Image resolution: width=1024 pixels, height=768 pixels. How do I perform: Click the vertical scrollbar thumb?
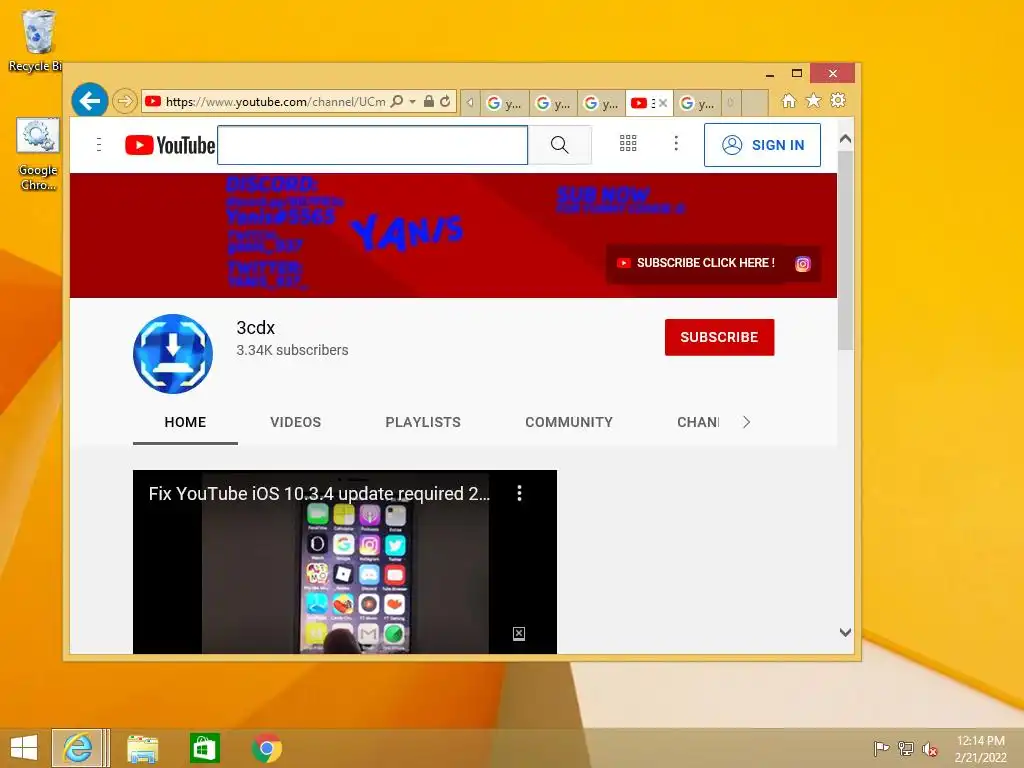pos(845,251)
